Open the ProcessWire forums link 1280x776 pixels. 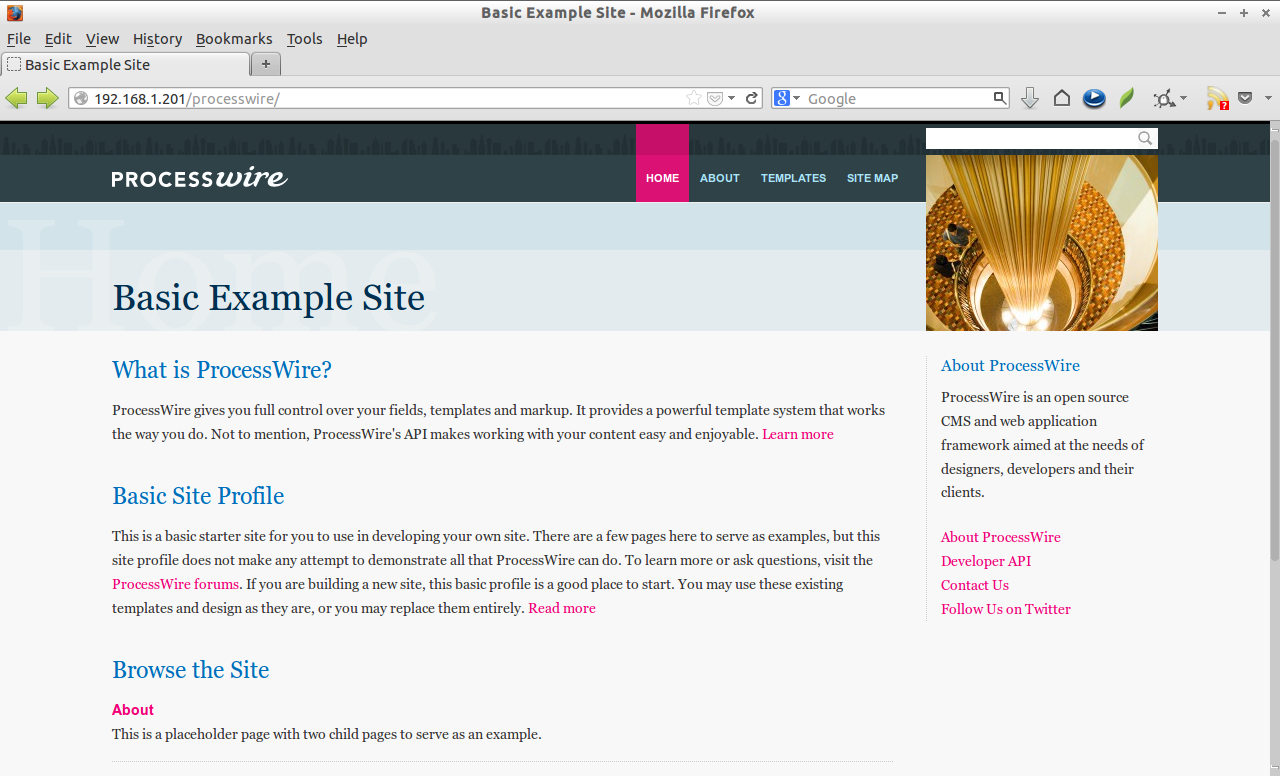[175, 584]
